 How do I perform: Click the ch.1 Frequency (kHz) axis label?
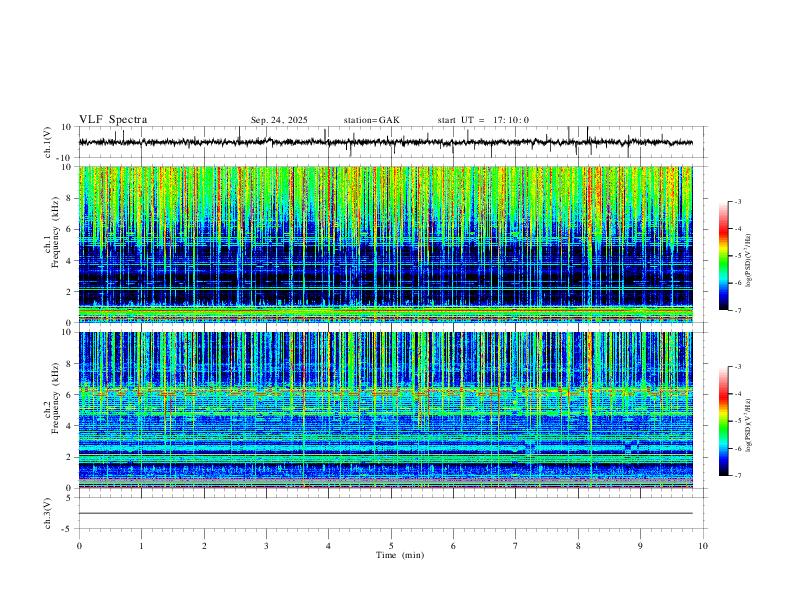pyautogui.click(x=51, y=232)
